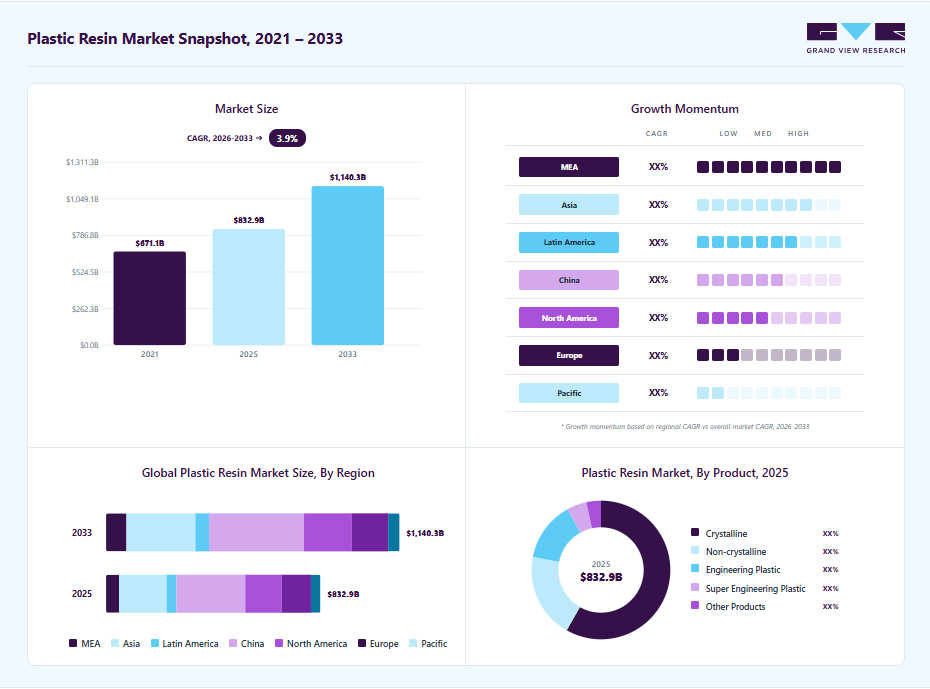
Task: Click the Asia legend swatch under region chart
Action: click(x=115, y=643)
